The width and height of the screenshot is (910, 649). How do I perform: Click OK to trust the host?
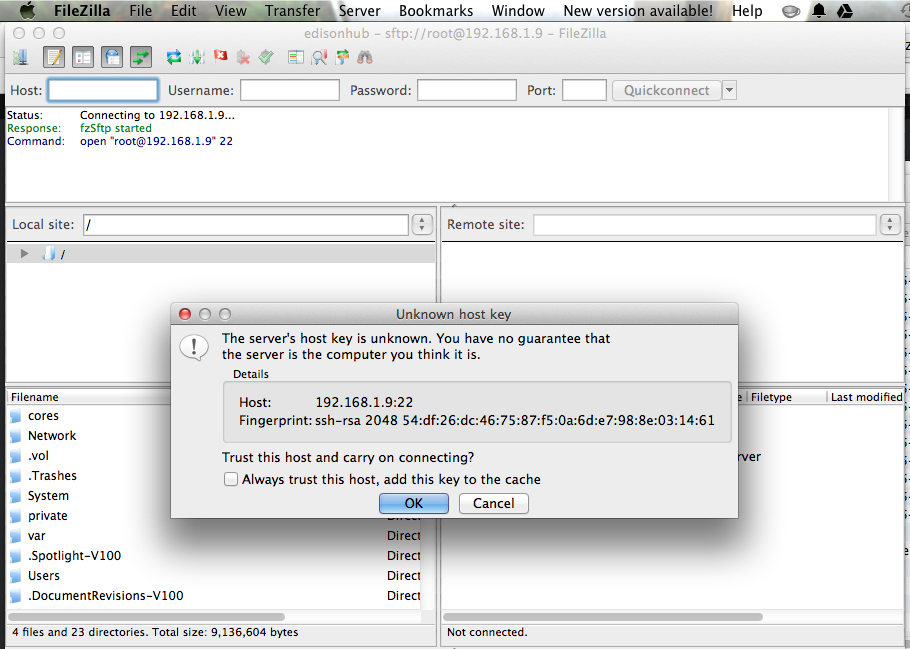coord(414,503)
